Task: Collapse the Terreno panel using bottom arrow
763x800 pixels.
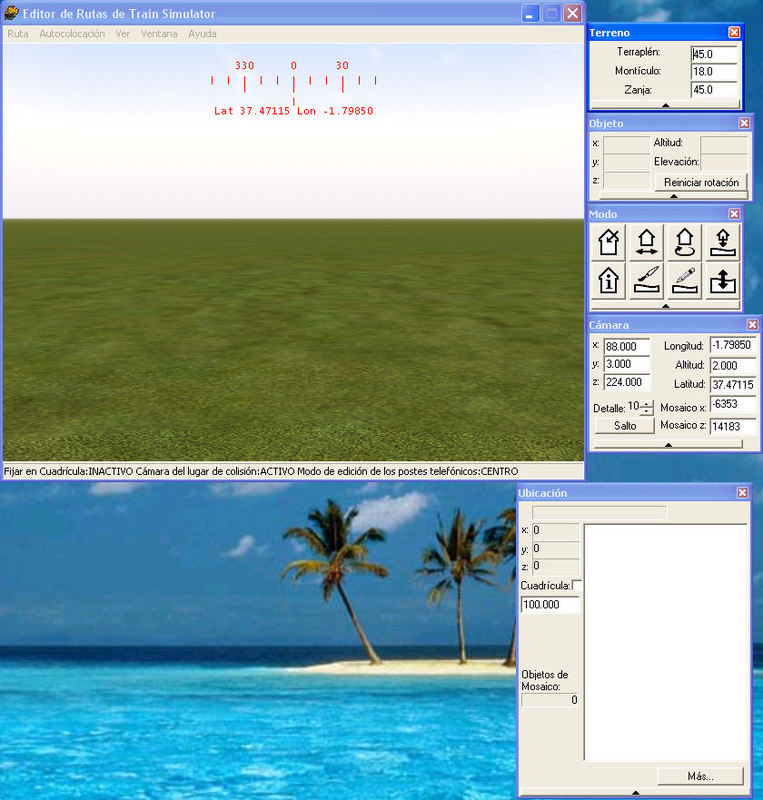Action: click(665, 104)
